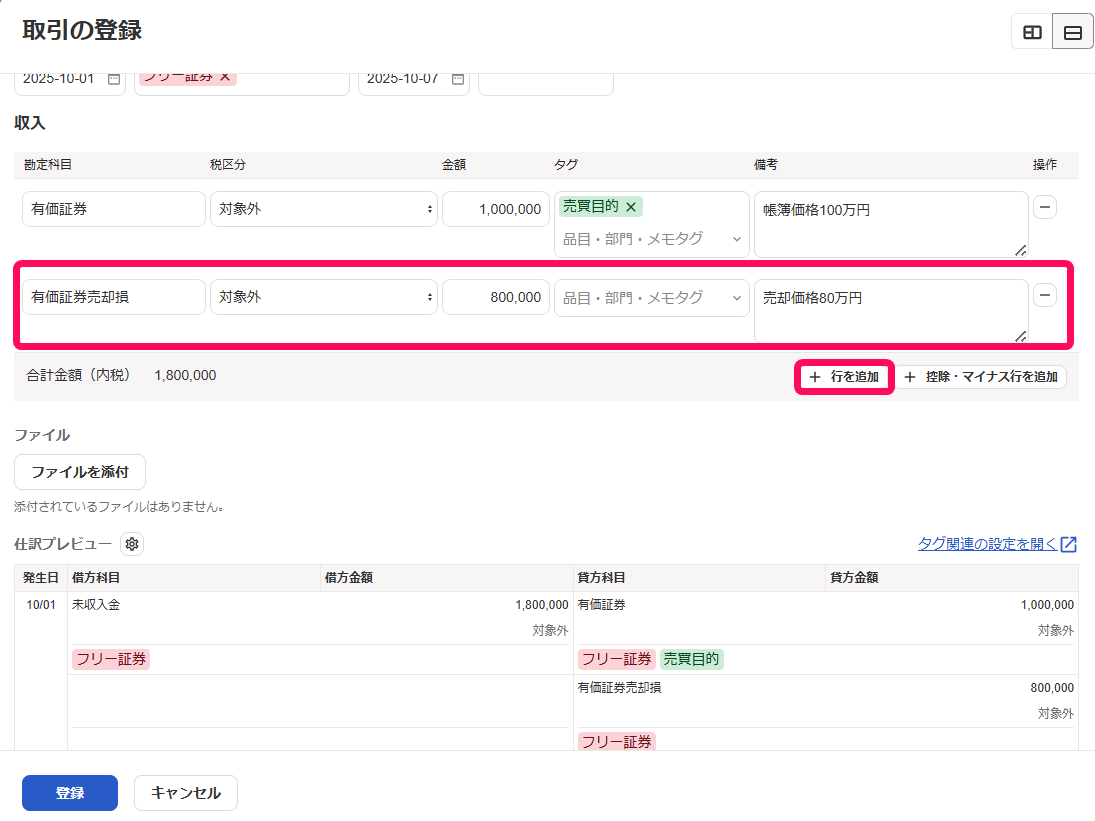Switch to split-column layout view icon

tap(1032, 32)
